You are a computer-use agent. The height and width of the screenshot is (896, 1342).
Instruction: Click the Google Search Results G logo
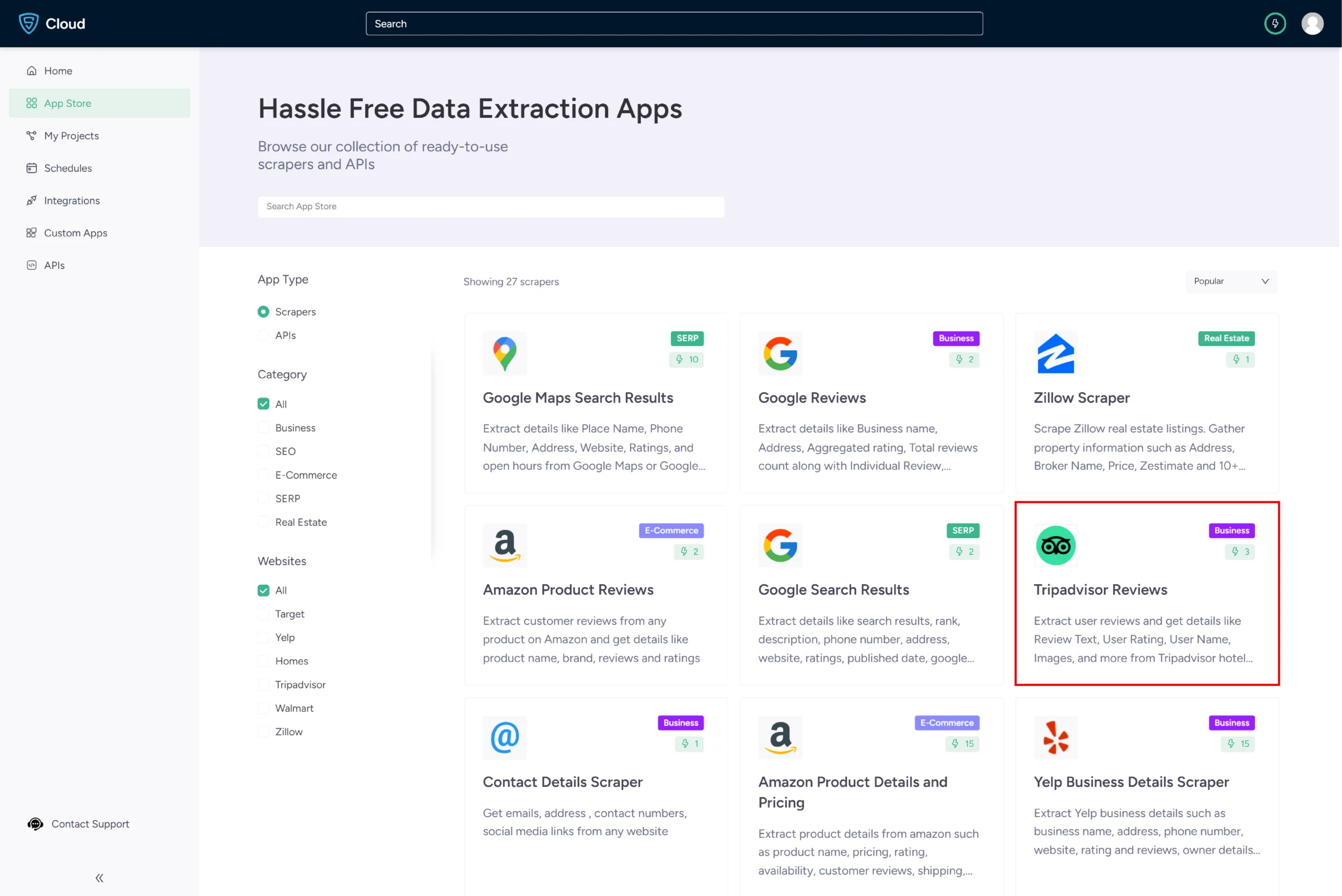click(780, 545)
